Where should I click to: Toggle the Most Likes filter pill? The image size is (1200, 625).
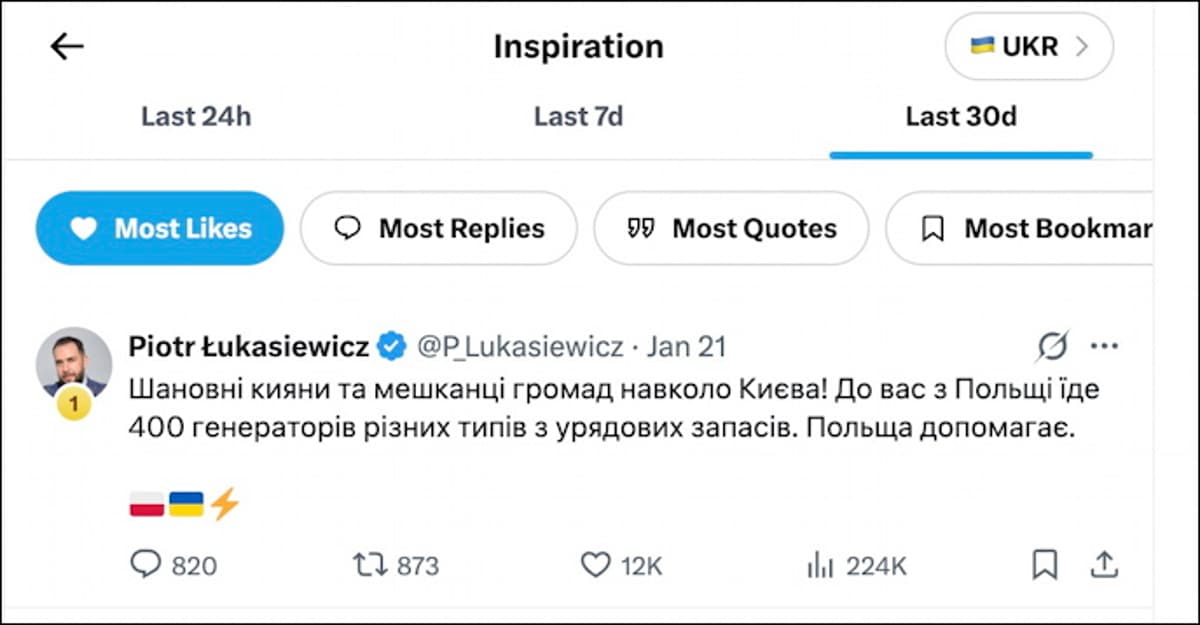click(x=159, y=228)
